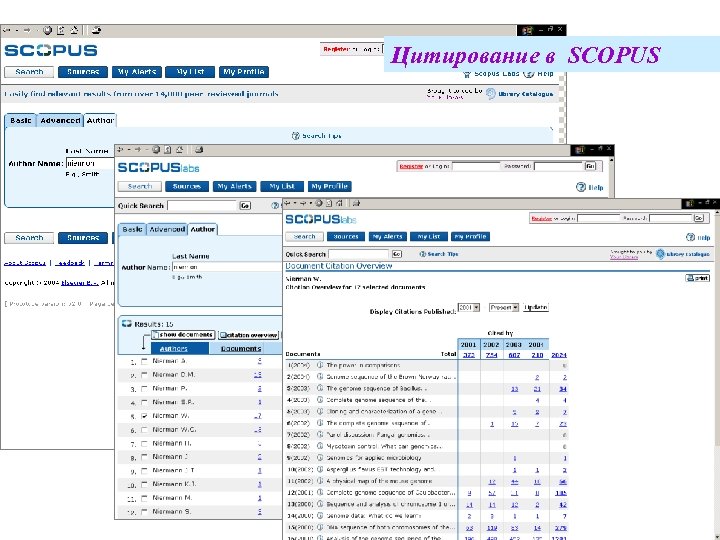Click the Help icon in the middle Scopus labs window
The height and width of the screenshot is (540, 720).
click(581, 187)
